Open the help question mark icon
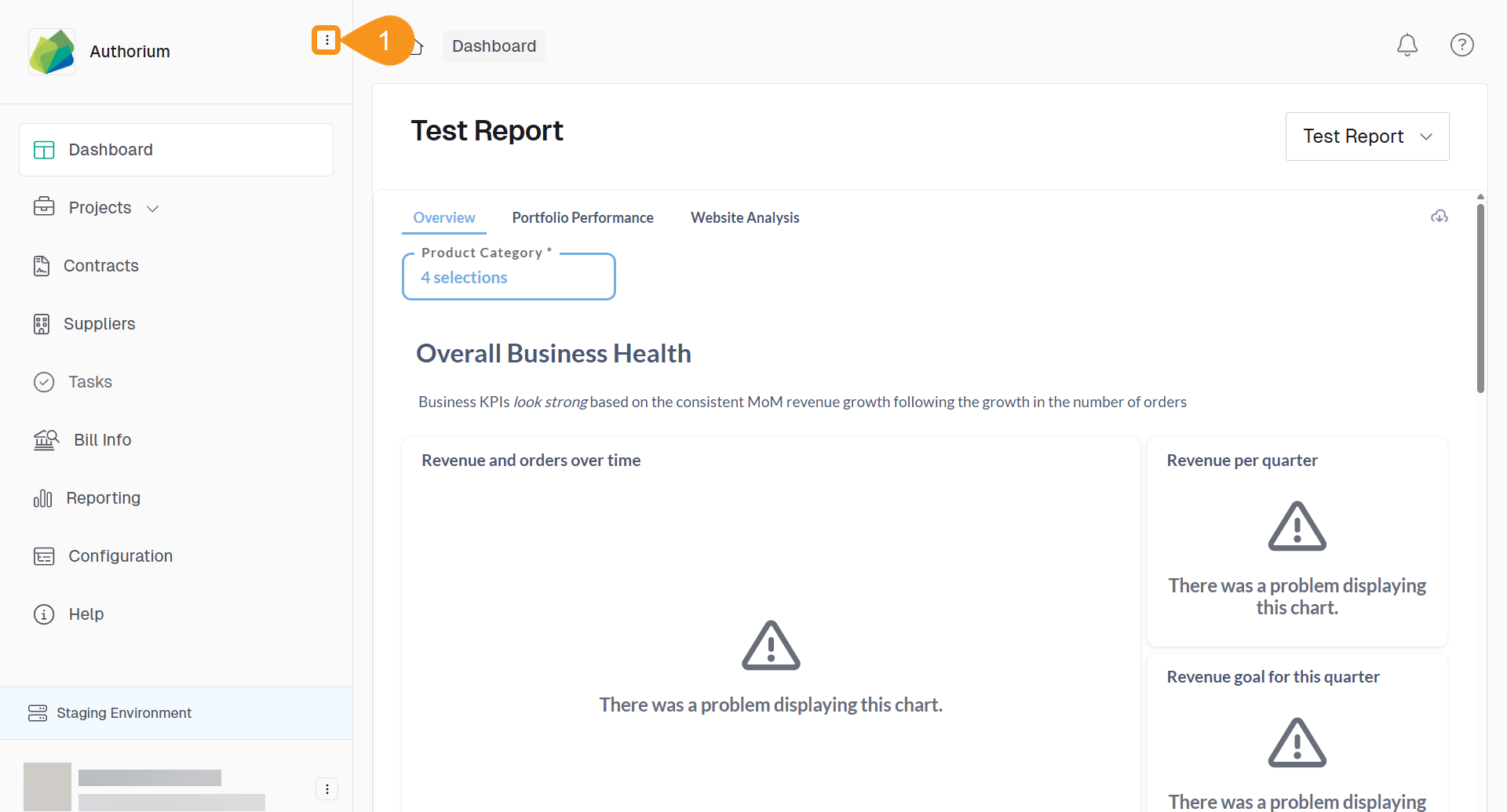Image resolution: width=1507 pixels, height=812 pixels. coord(1461,46)
